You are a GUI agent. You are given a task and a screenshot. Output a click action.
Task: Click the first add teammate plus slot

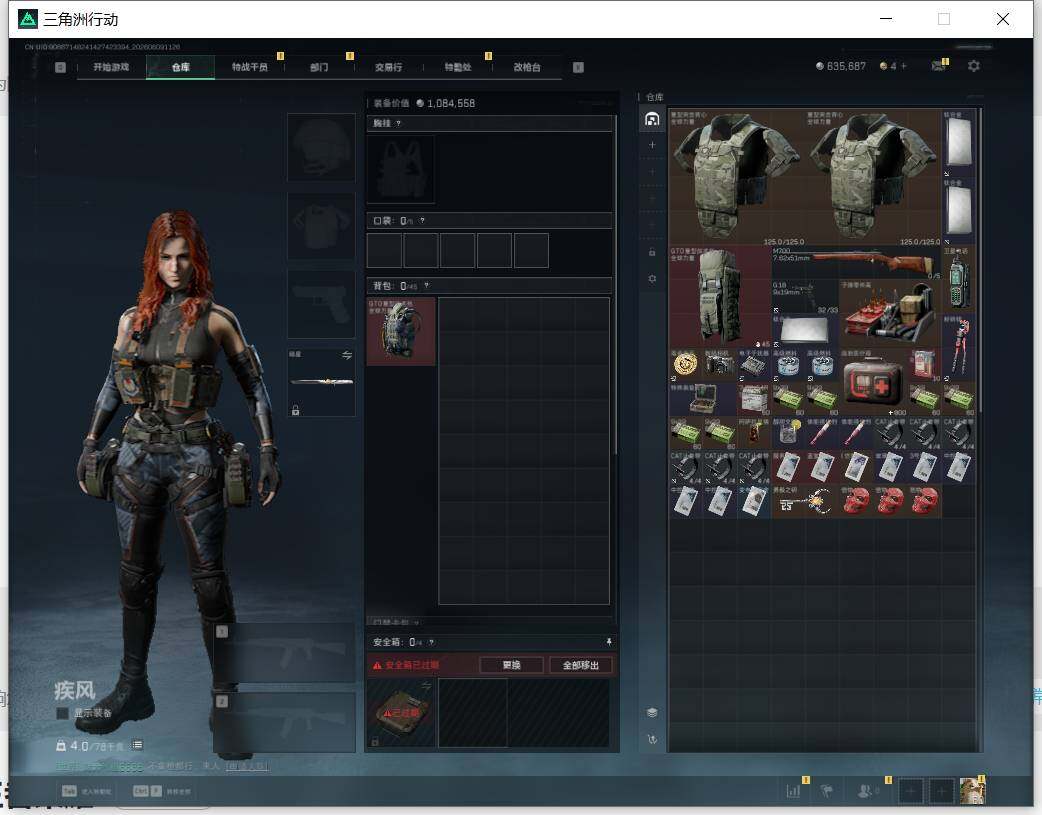911,791
